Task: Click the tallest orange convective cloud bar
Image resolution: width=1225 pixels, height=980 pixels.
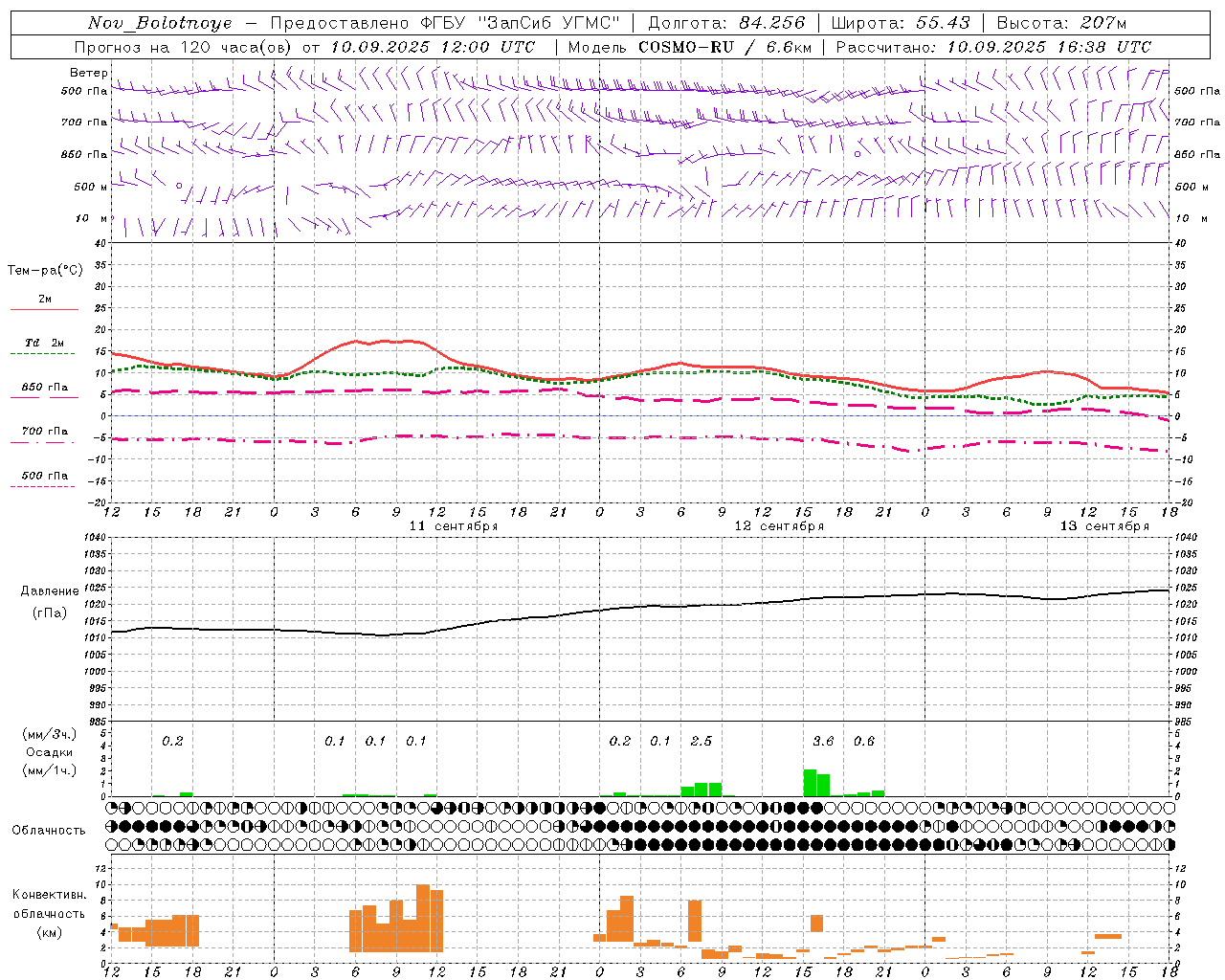Action: point(423,918)
